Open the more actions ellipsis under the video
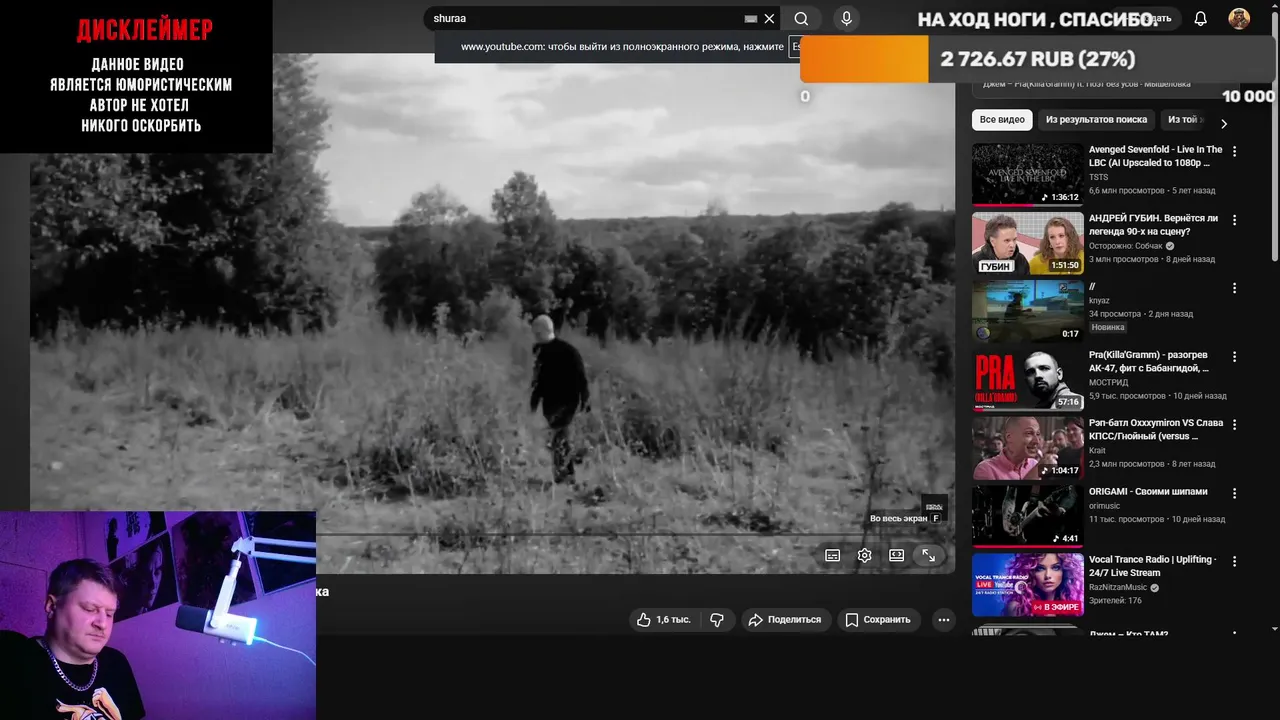The height and width of the screenshot is (720, 1280). (943, 620)
